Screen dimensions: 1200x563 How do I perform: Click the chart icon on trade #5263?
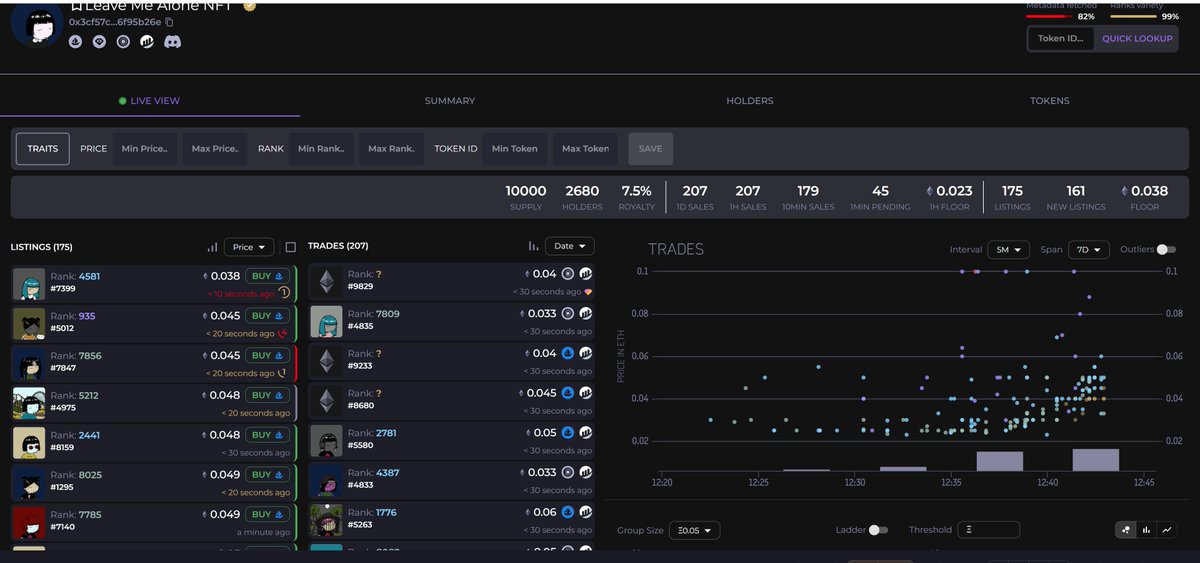coord(586,512)
